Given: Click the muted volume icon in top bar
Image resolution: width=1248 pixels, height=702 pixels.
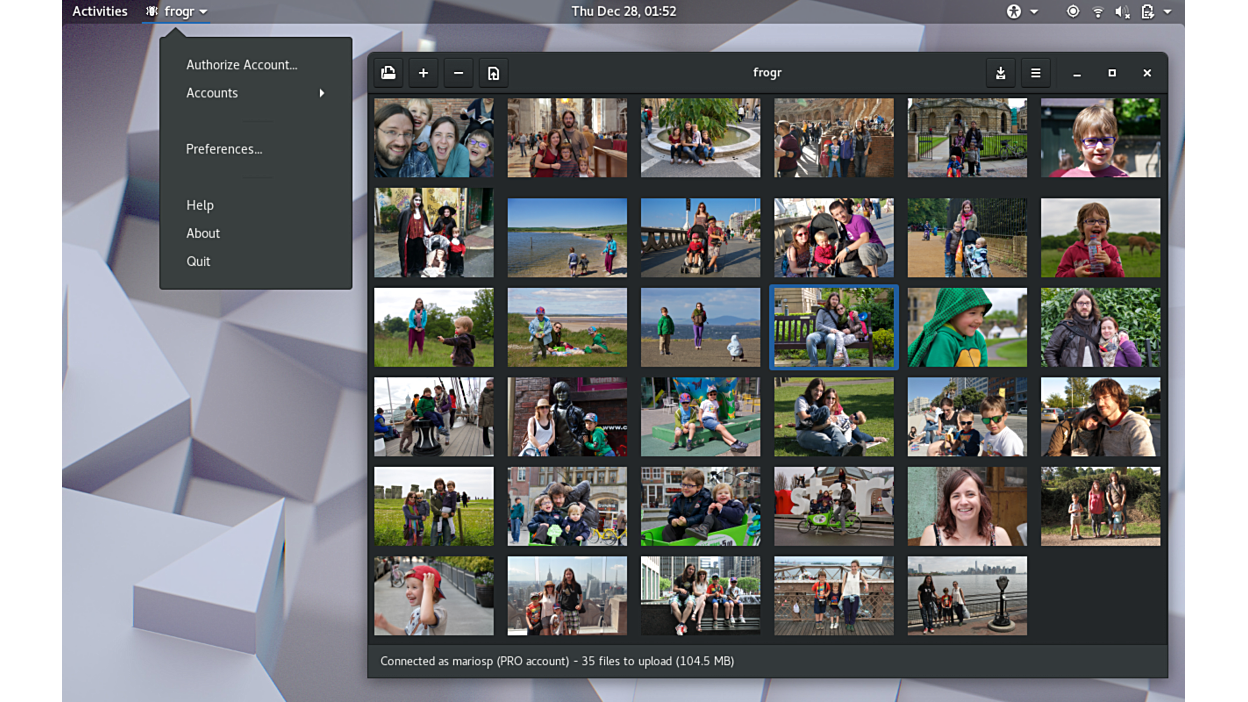Looking at the screenshot, I should coord(1122,12).
